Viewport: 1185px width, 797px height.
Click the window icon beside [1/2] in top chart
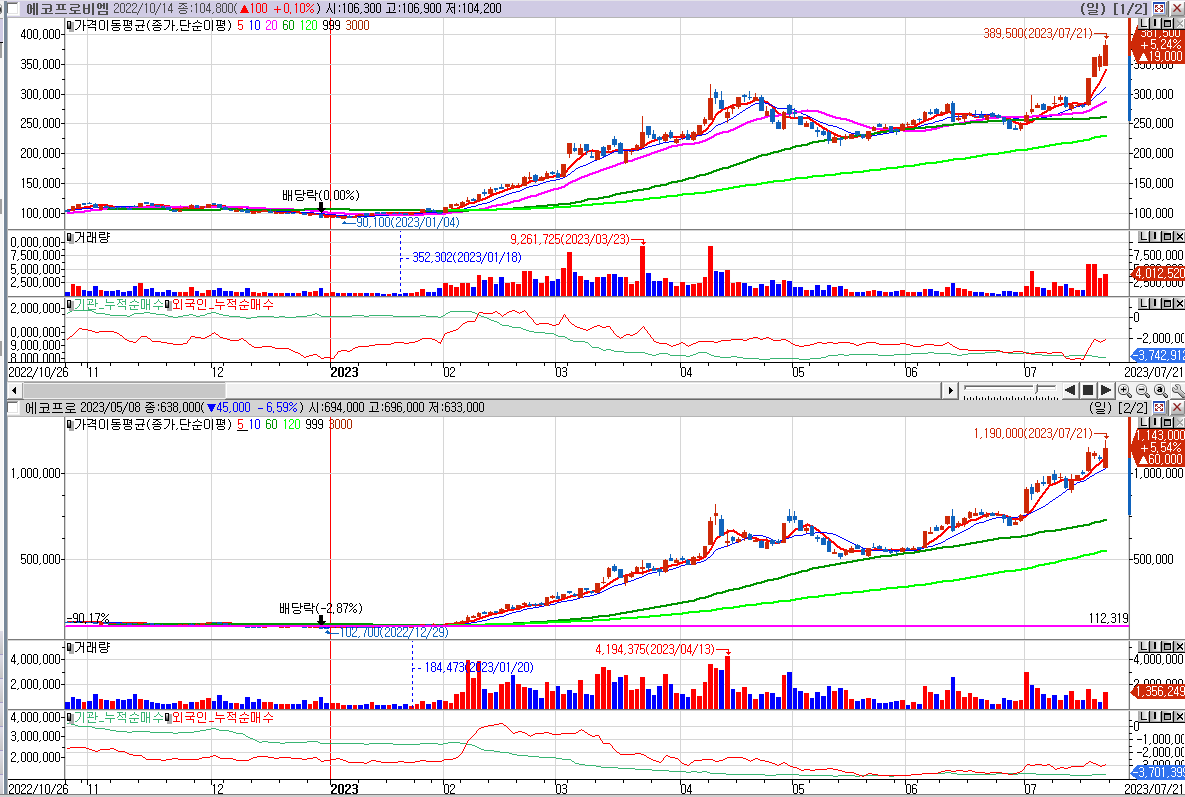point(1159,8)
